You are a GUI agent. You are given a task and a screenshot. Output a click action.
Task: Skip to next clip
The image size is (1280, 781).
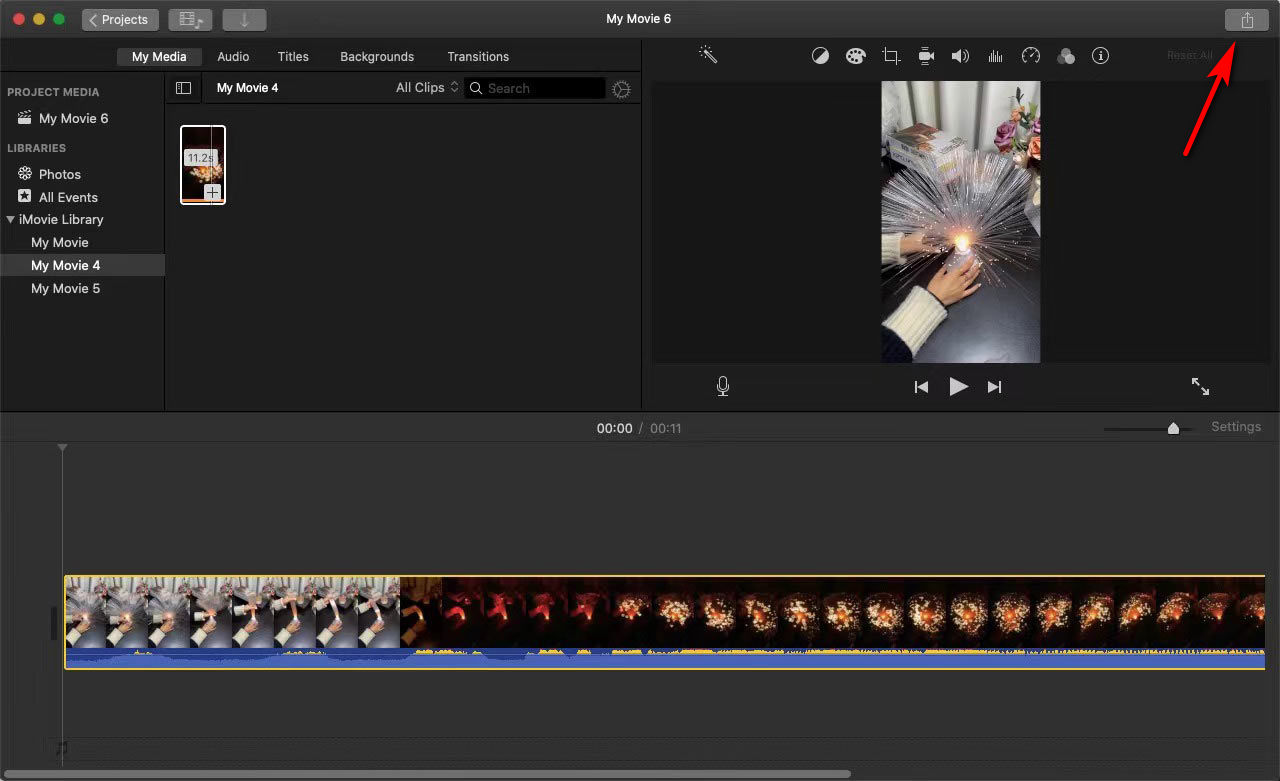pyautogui.click(x=994, y=387)
